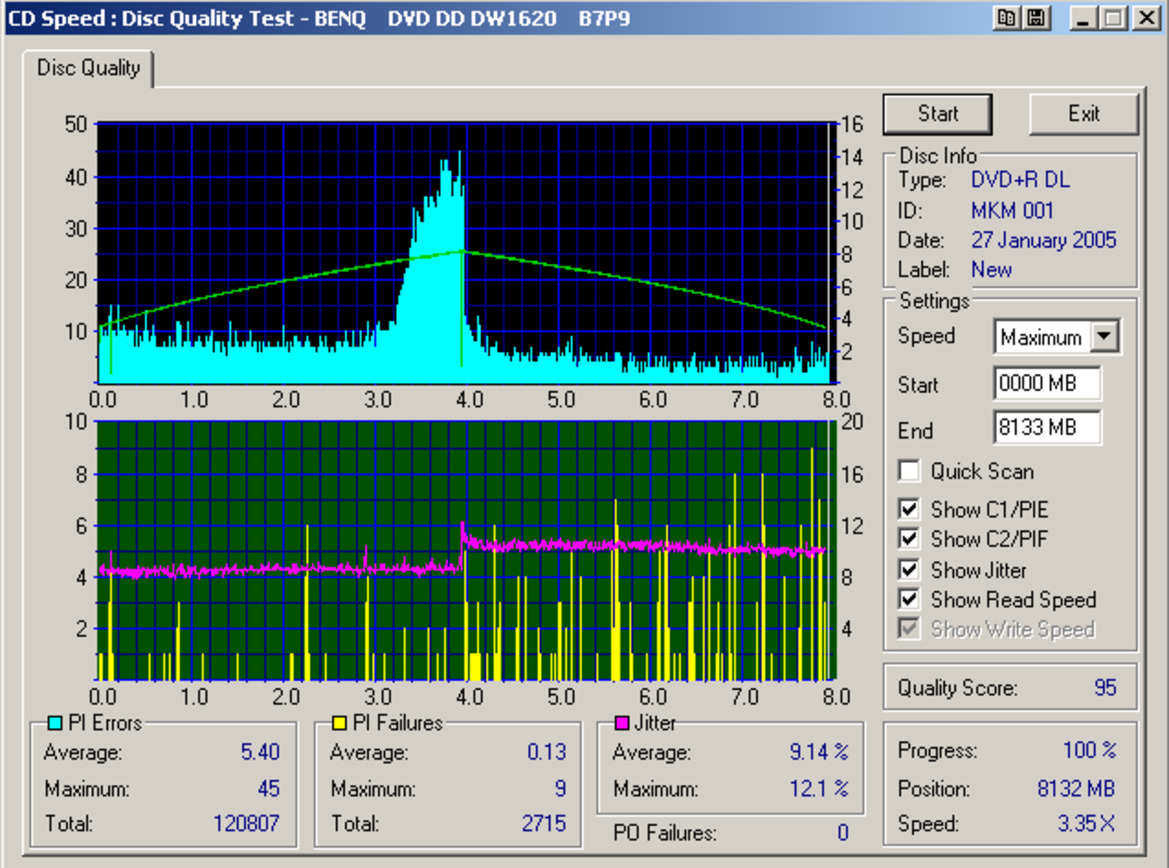The height and width of the screenshot is (868, 1169).
Task: Click the disc label value New
Action: point(992,270)
